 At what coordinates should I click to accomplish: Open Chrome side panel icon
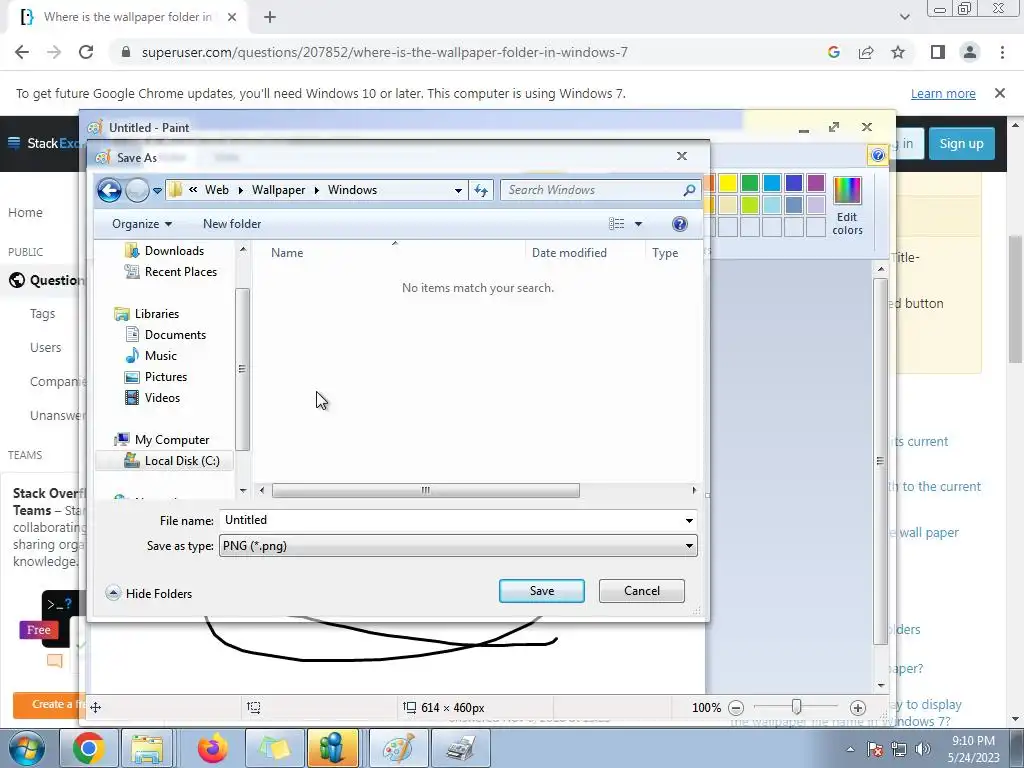pyautogui.click(x=938, y=52)
